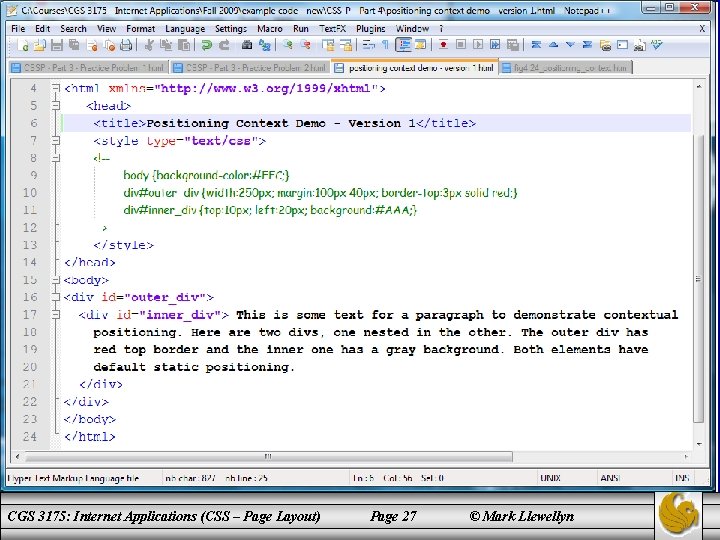The image size is (720, 540).
Task: Click line number 20 in the margin
Action: 30,367
